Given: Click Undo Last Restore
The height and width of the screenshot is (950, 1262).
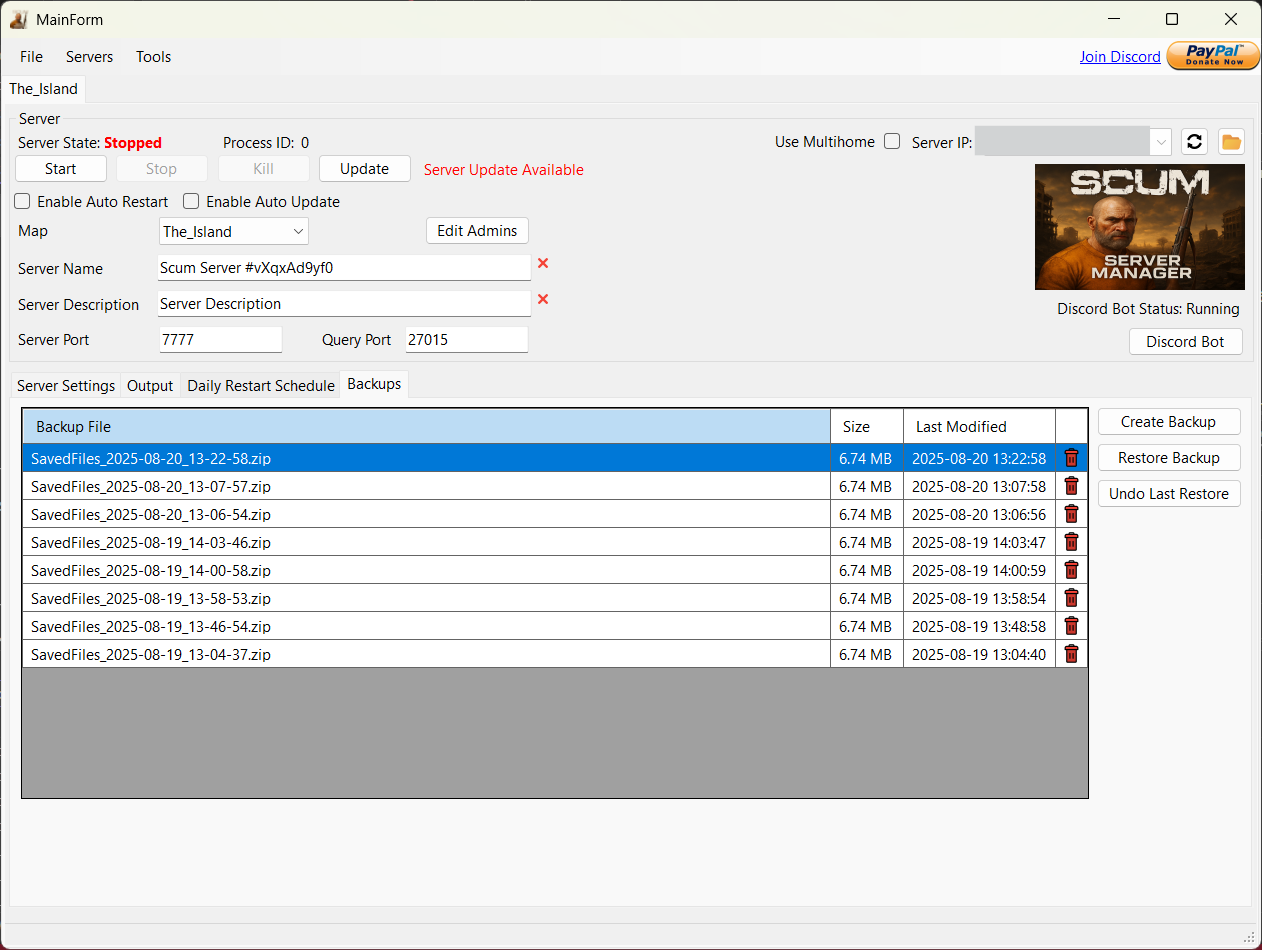Looking at the screenshot, I should [x=1169, y=494].
